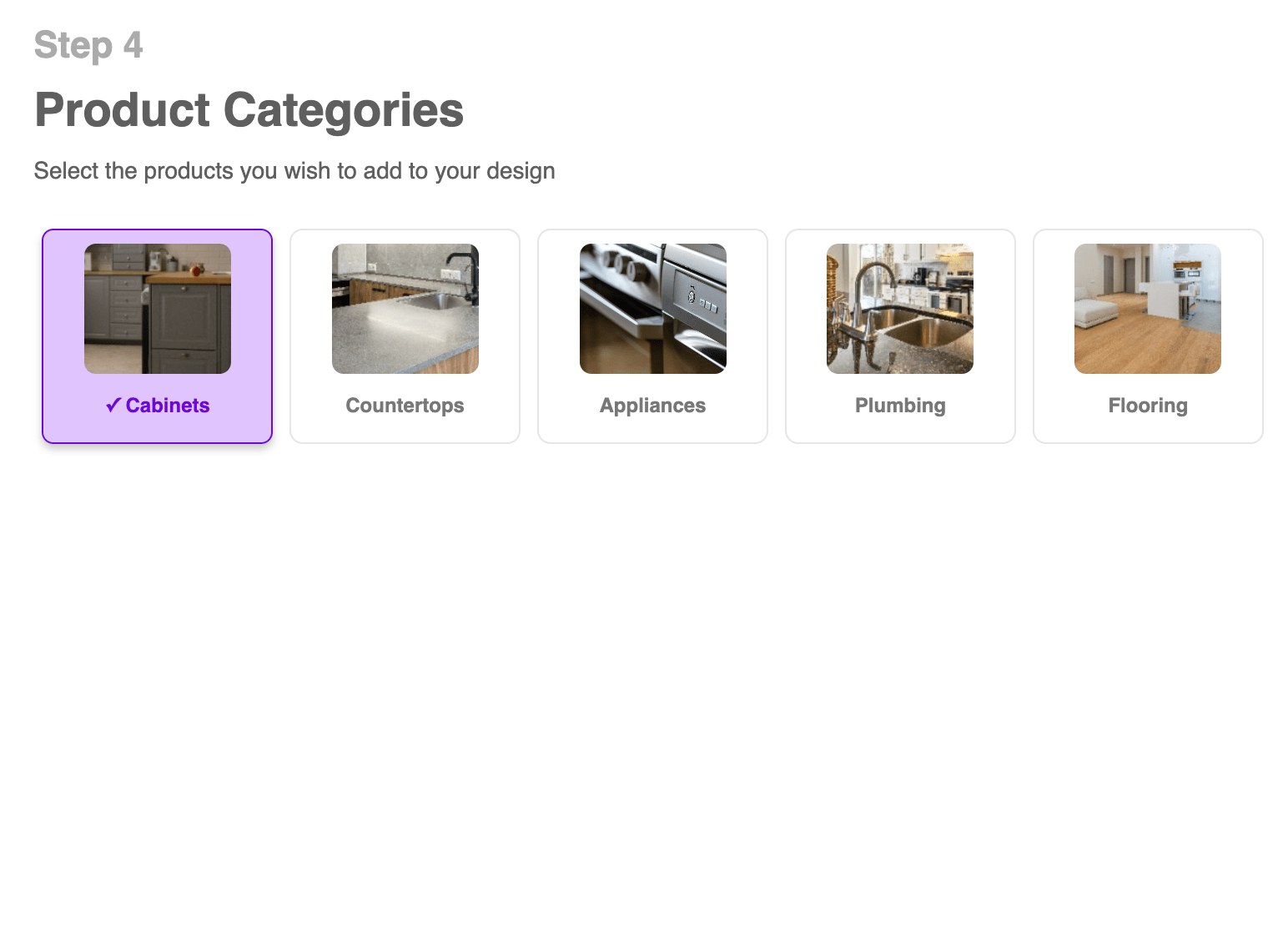Toggle the Countertops category card on

coord(405,336)
